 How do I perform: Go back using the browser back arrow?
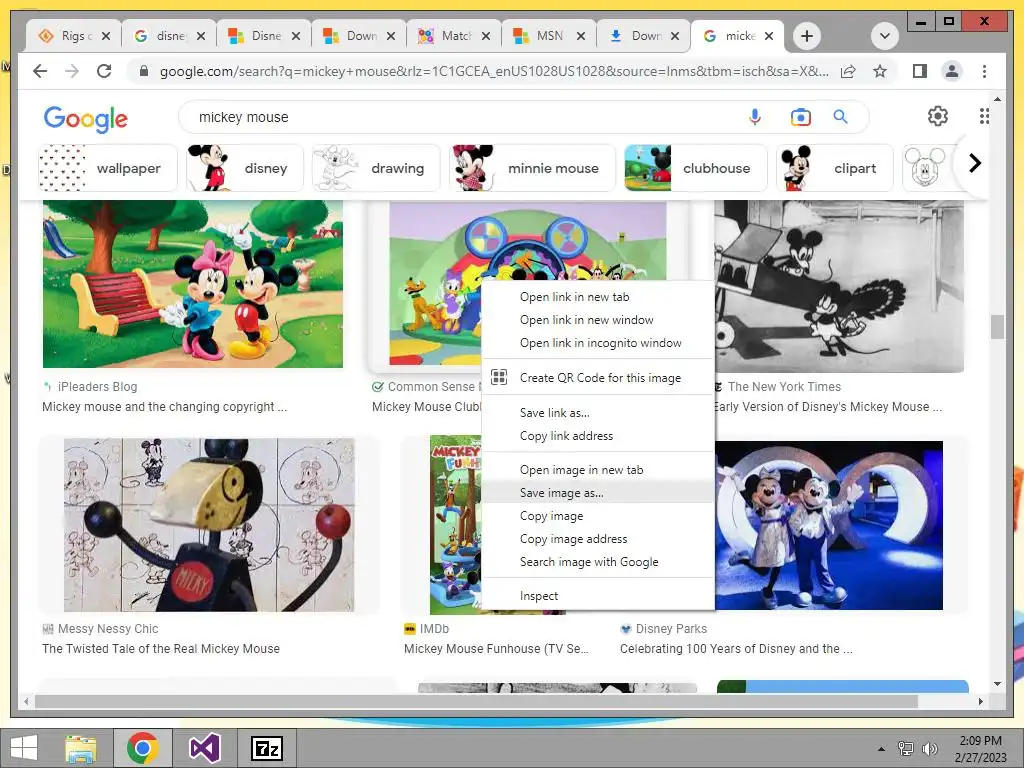tap(40, 71)
